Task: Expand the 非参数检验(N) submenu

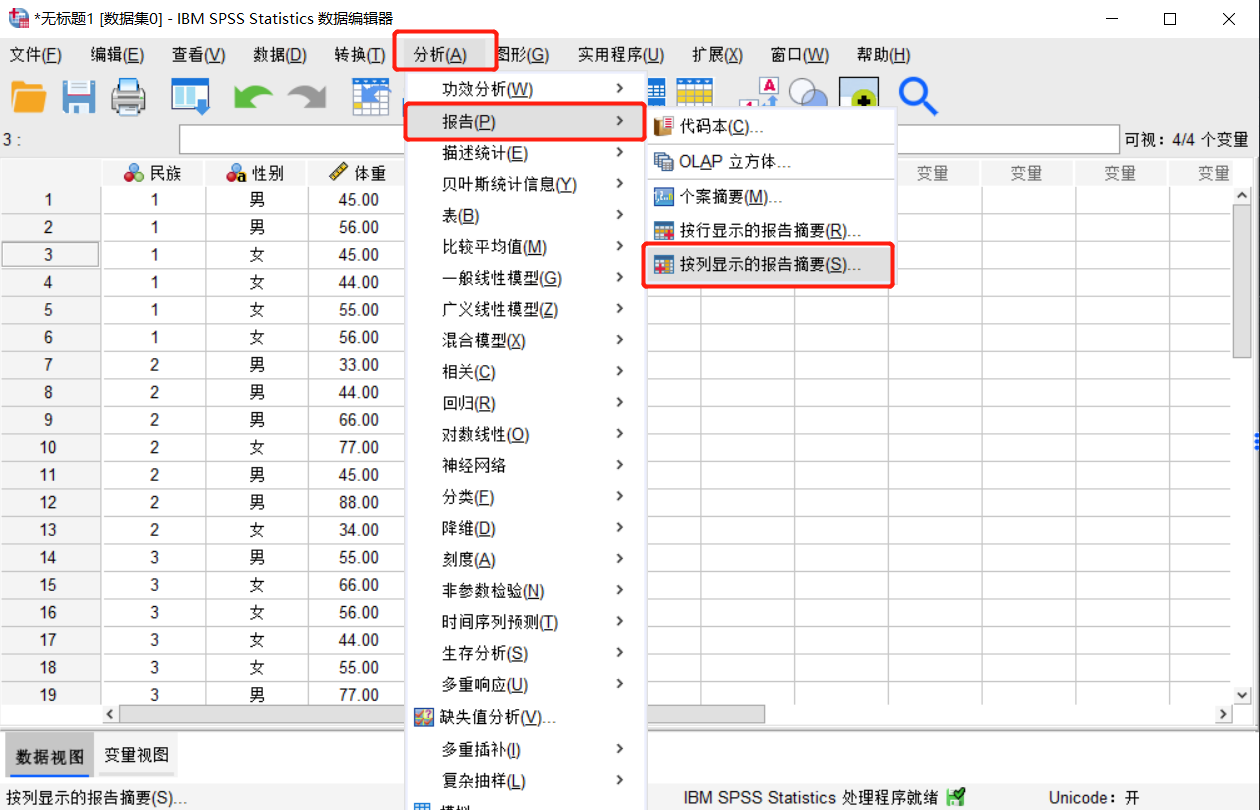Action: (x=526, y=591)
